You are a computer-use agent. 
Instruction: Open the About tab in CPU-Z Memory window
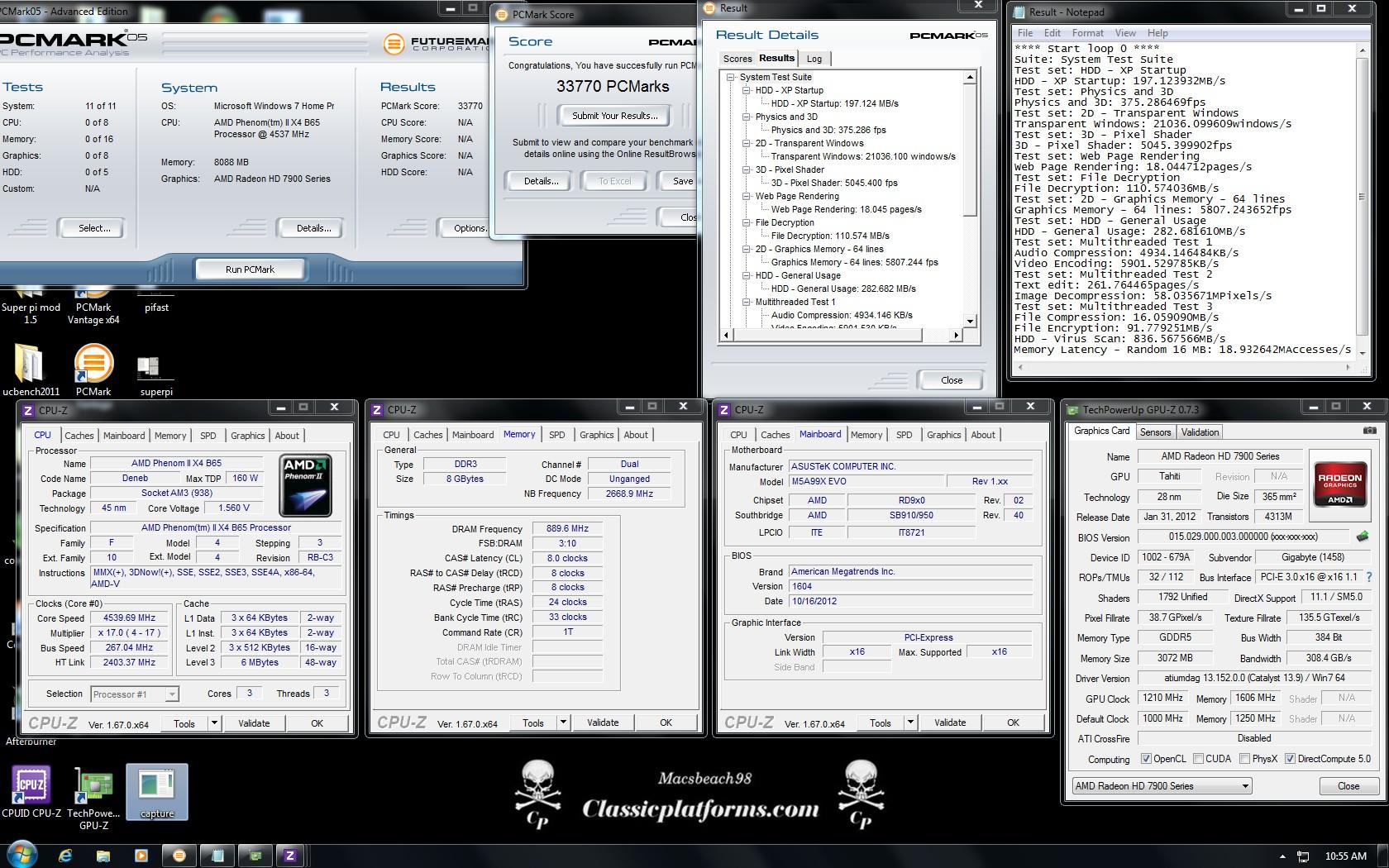[x=636, y=435]
